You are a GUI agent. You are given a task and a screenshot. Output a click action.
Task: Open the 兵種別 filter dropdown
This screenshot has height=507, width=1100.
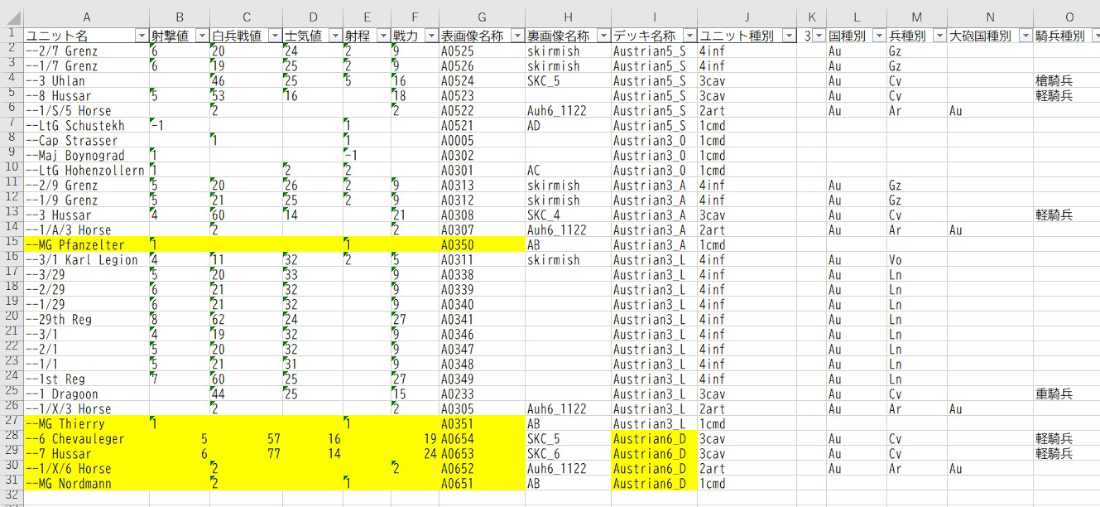point(937,36)
